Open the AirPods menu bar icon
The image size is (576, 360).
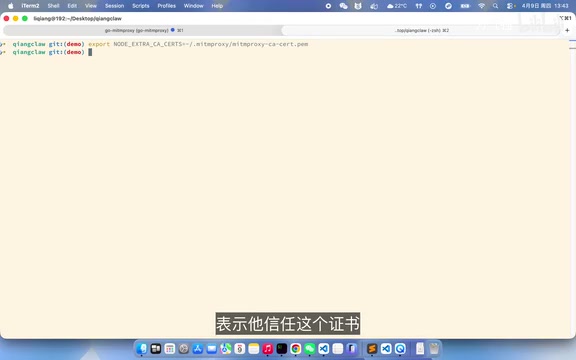click(x=419, y=6)
